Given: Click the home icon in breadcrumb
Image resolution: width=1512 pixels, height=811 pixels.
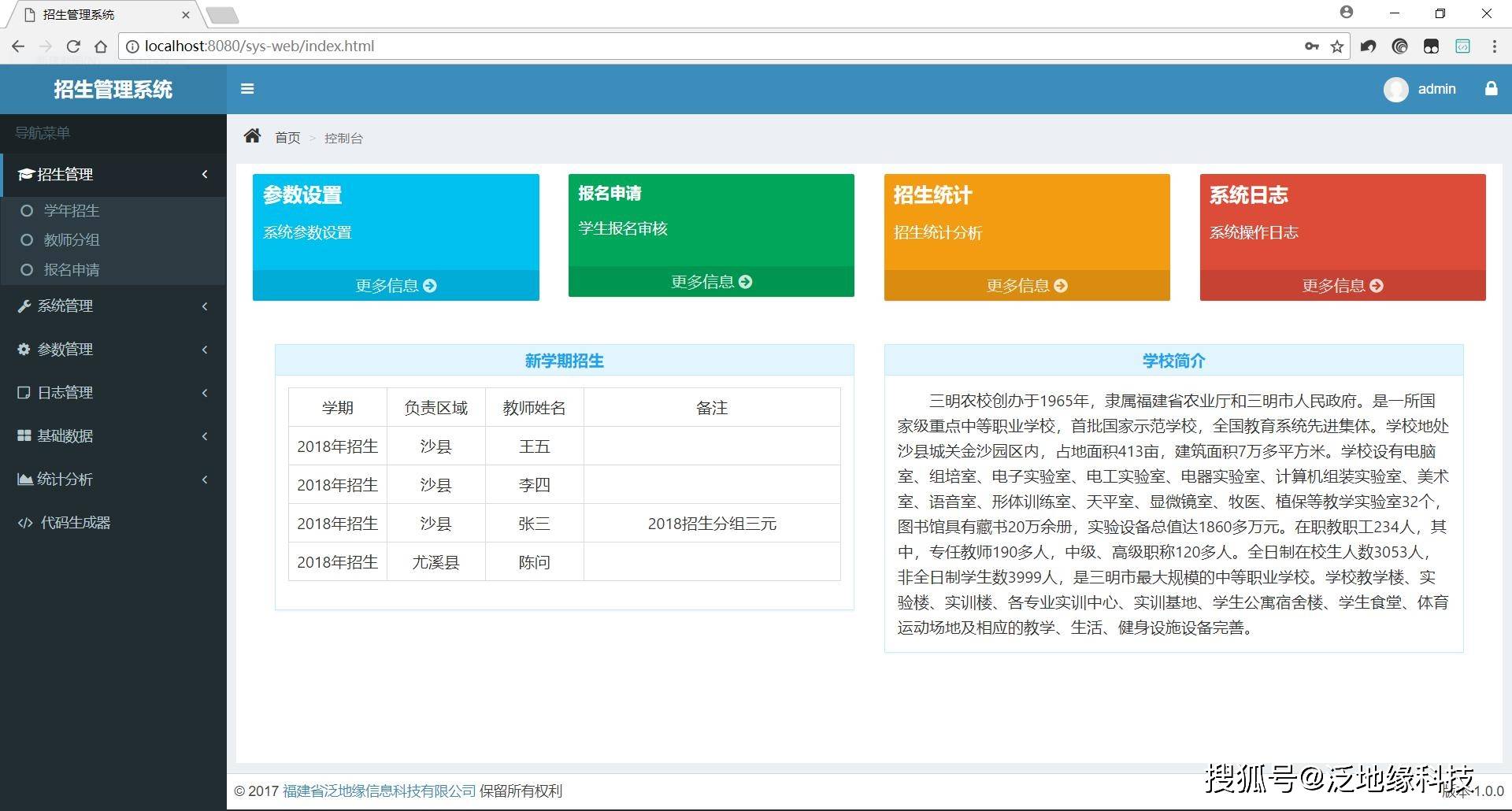Looking at the screenshot, I should point(252,136).
